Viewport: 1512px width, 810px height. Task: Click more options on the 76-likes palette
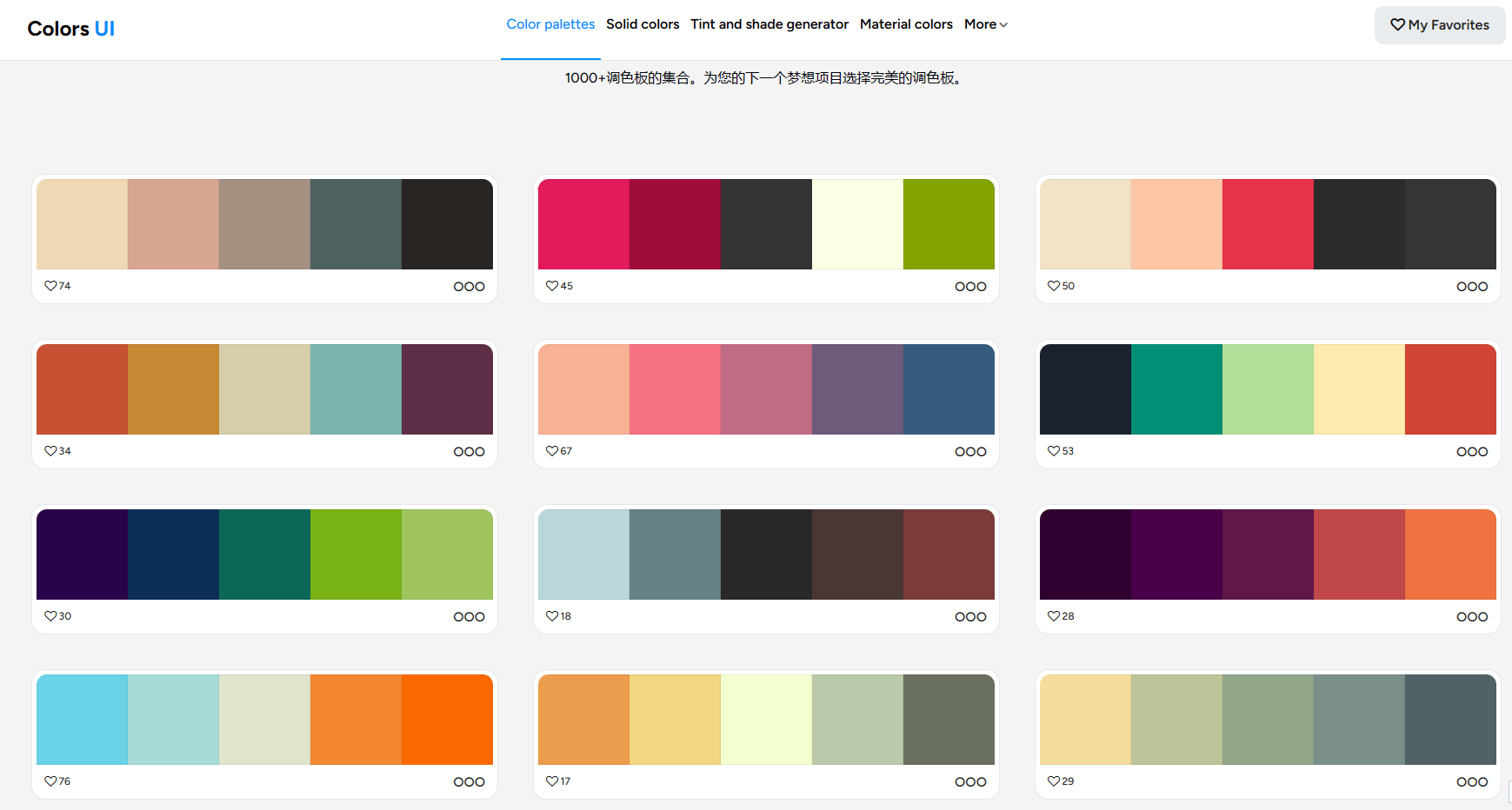pos(469,782)
